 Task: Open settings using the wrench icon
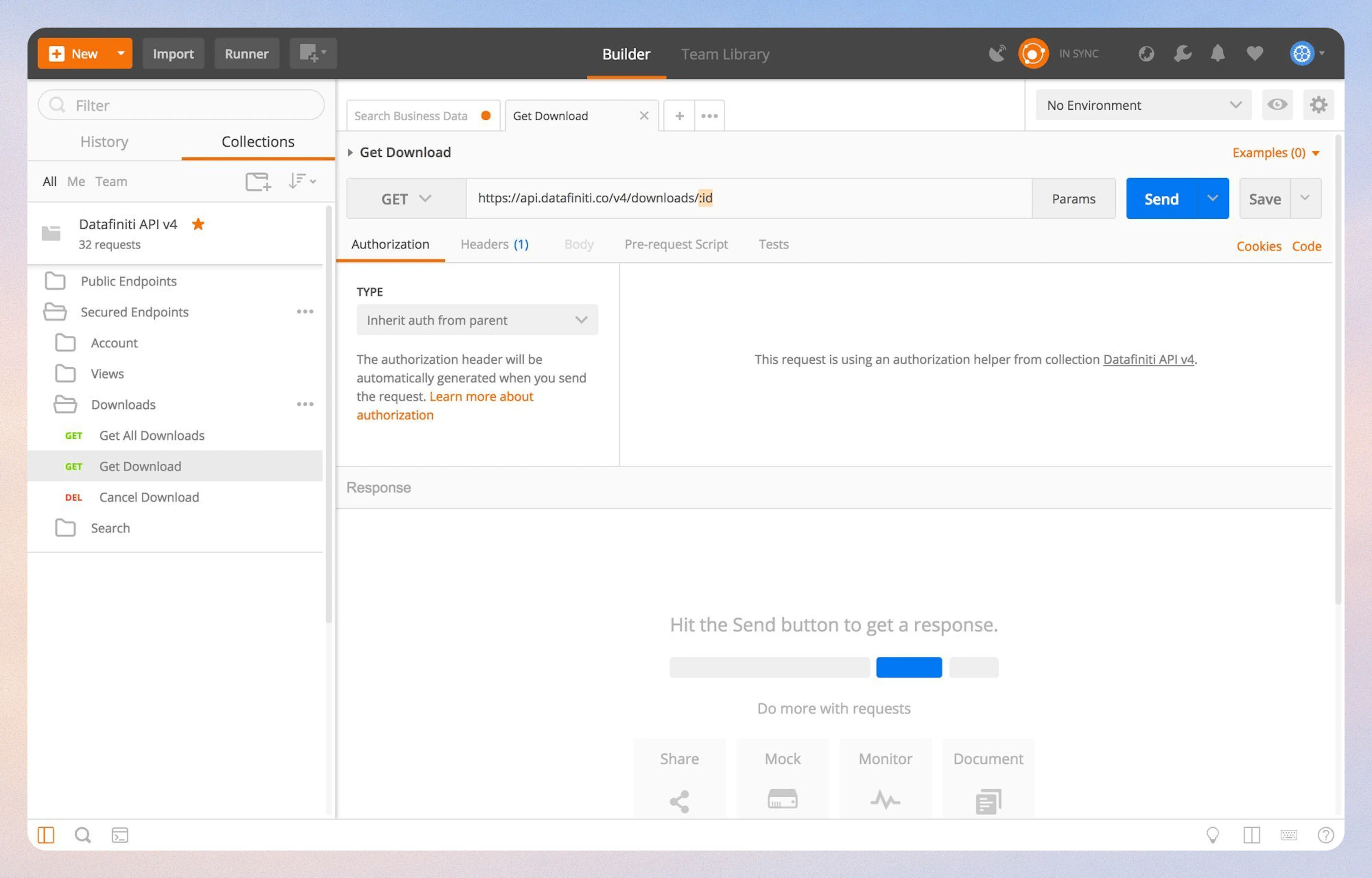point(1182,53)
